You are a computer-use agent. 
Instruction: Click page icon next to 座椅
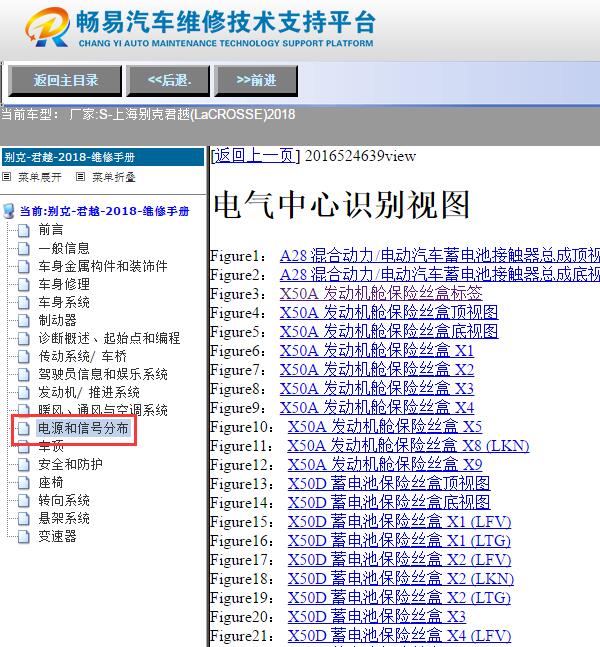point(24,482)
